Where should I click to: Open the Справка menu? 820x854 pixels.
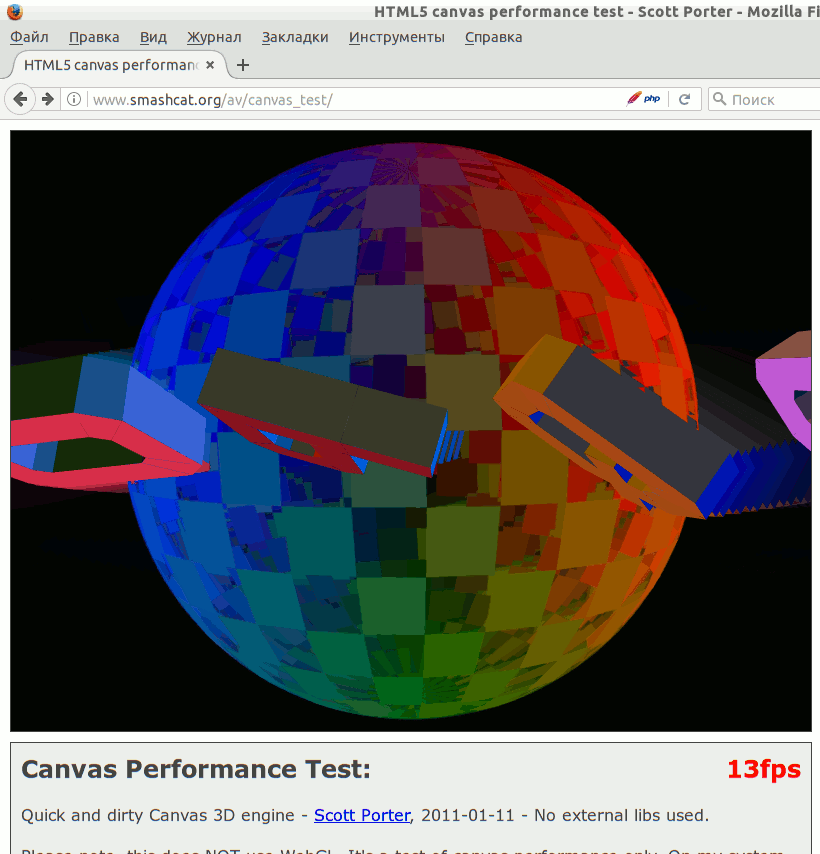click(x=493, y=37)
